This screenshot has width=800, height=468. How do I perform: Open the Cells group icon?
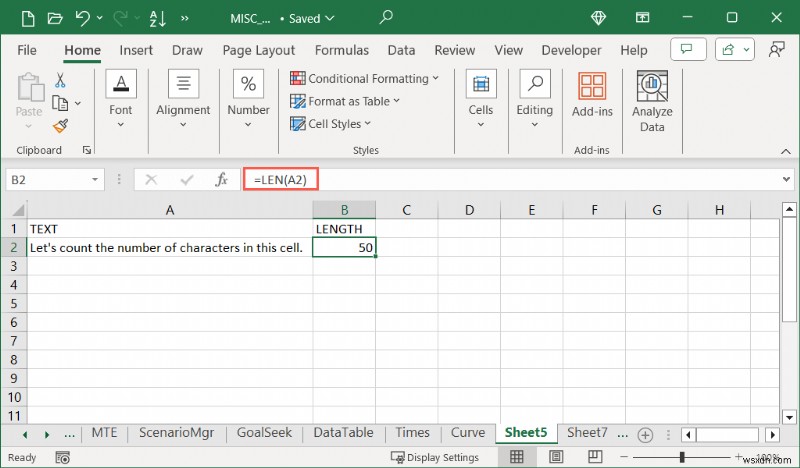(481, 84)
